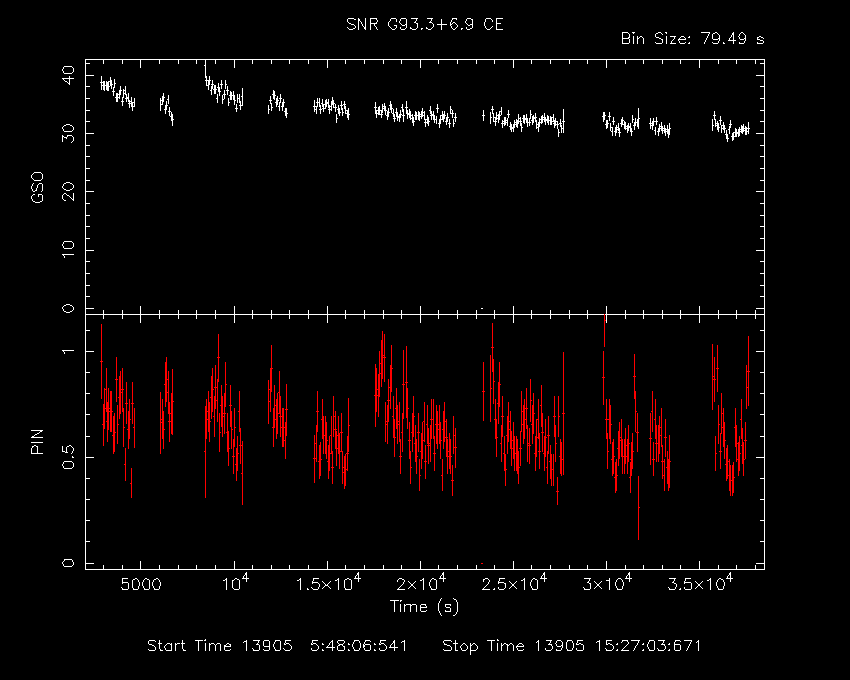Click the Start Time 13905 5:48:06:541 text

[x=277, y=646]
